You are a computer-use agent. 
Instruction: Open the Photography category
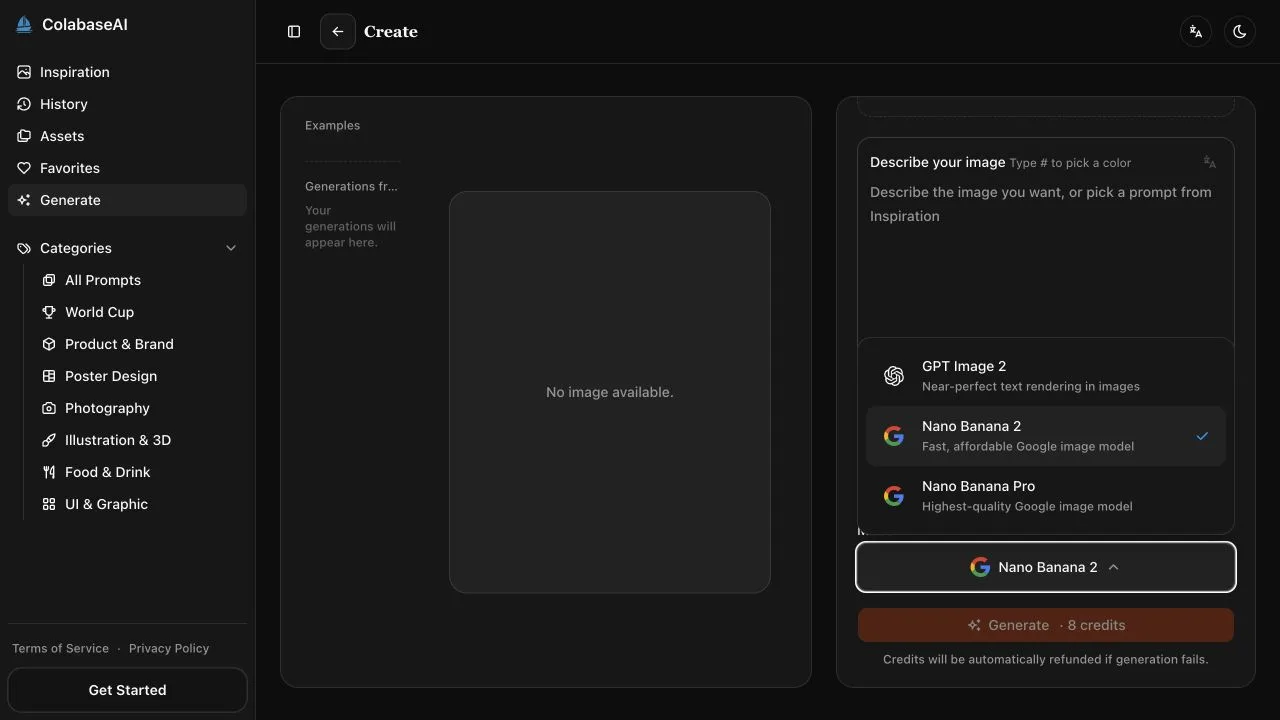139,408
